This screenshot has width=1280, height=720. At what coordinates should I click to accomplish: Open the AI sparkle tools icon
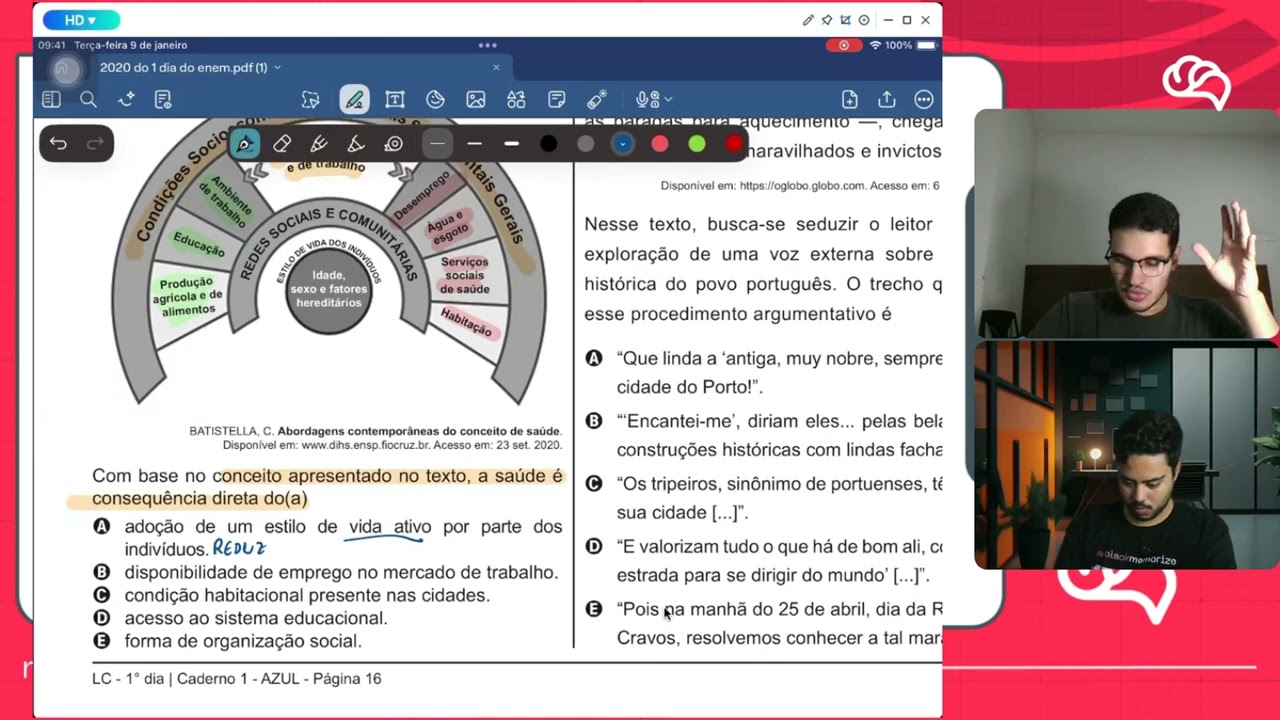click(126, 99)
